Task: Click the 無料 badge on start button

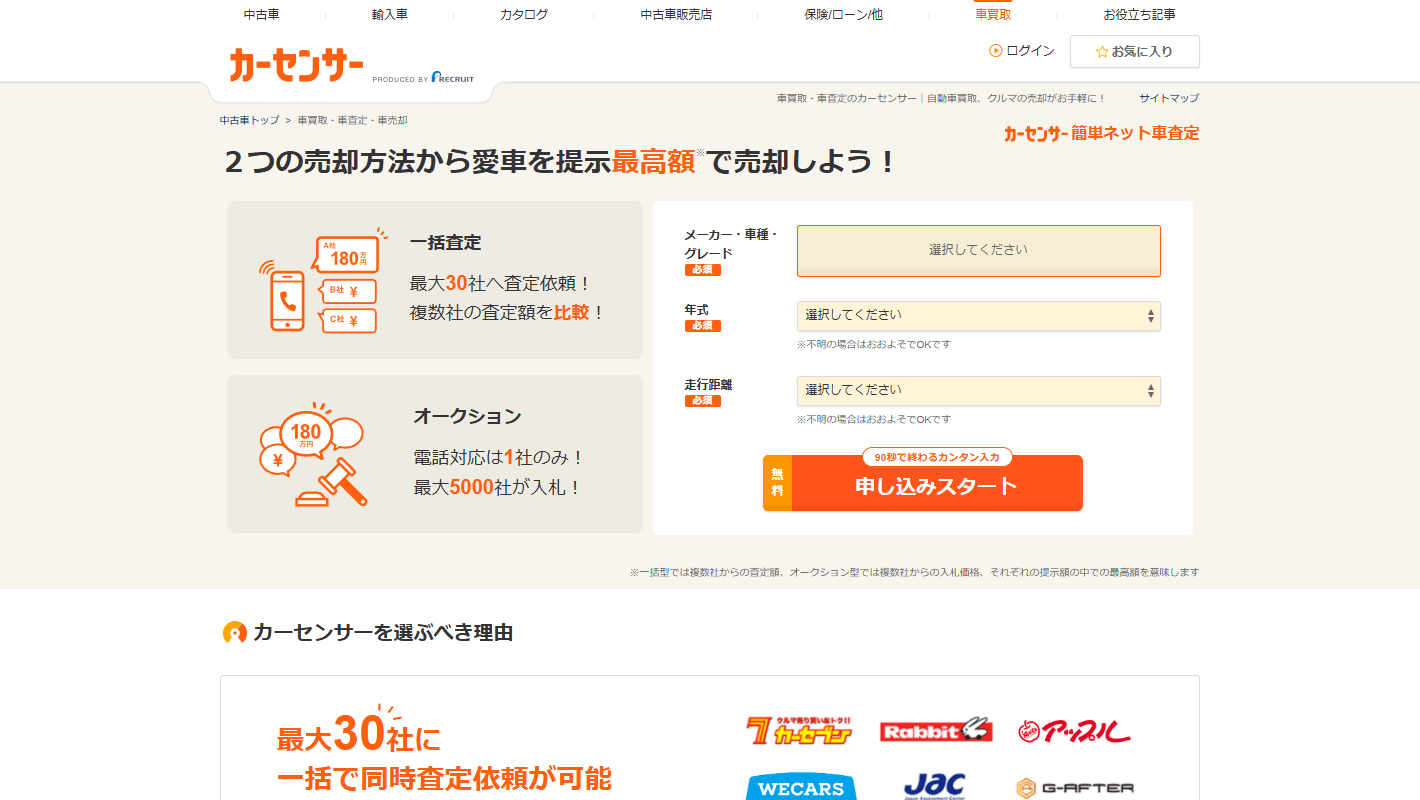Action: 777,484
